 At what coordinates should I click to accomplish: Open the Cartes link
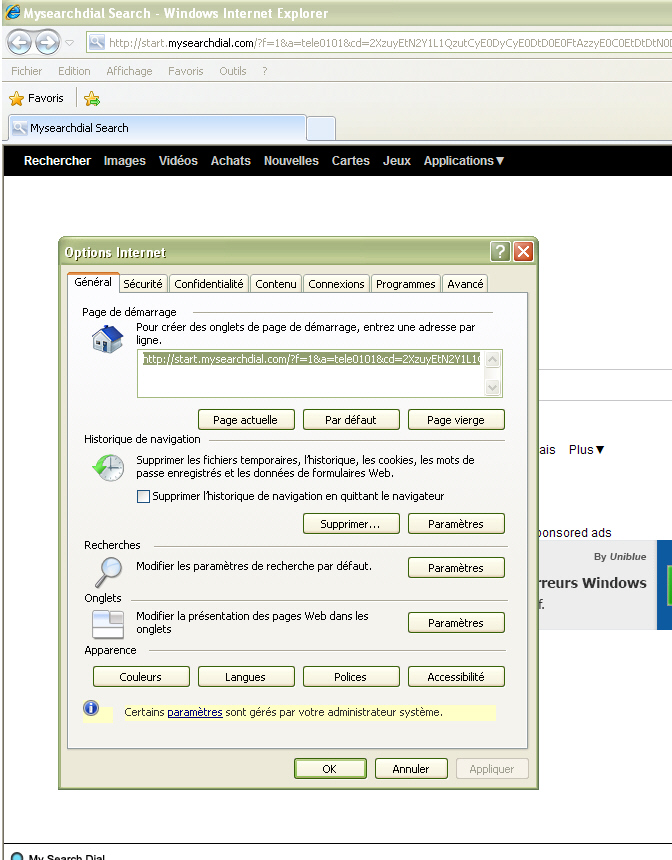pyautogui.click(x=350, y=161)
